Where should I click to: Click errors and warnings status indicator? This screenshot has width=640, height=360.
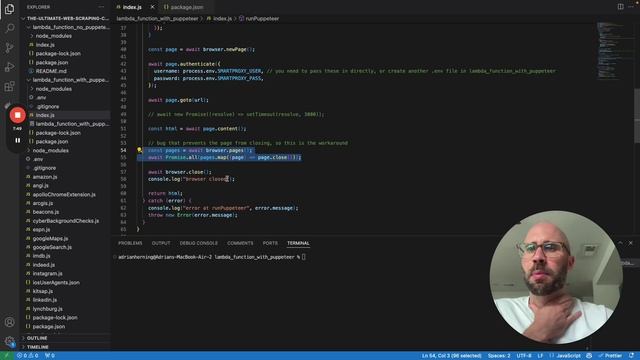pyautogui.click(x=28, y=356)
